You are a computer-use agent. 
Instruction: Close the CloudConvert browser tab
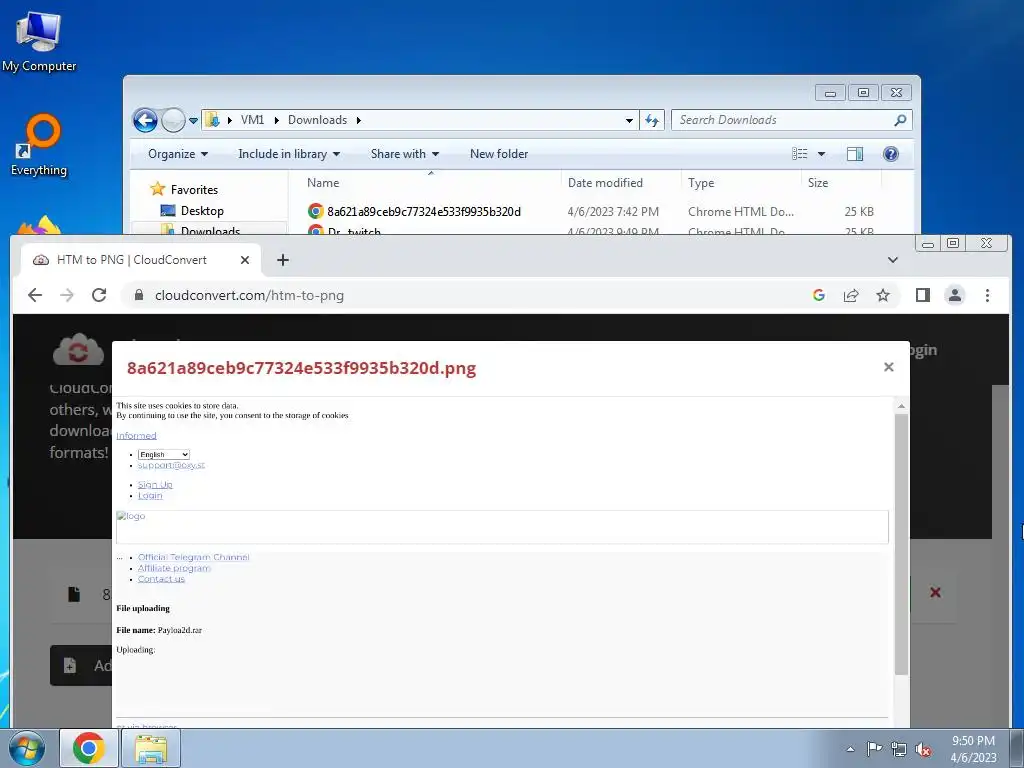tap(245, 260)
